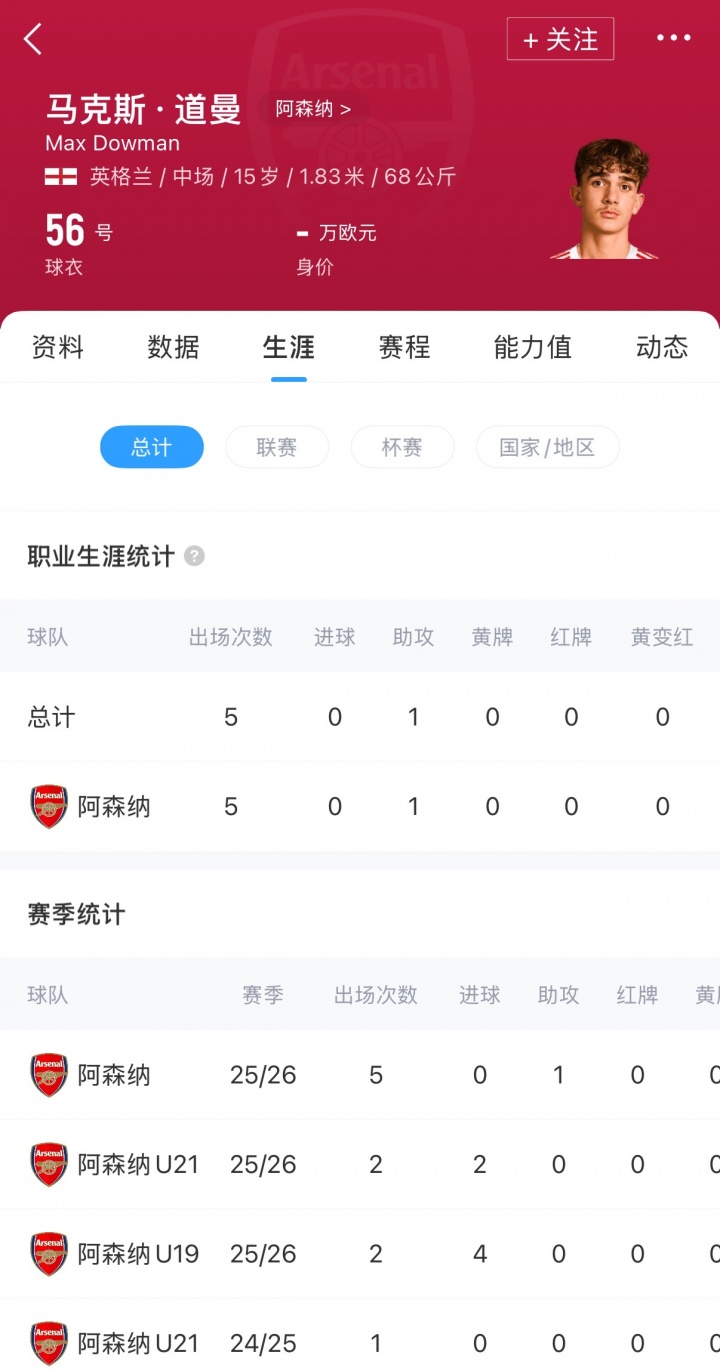Open the 阿森纳 U21 25/26 season row
The height and width of the screenshot is (1371, 720).
coord(360,1164)
